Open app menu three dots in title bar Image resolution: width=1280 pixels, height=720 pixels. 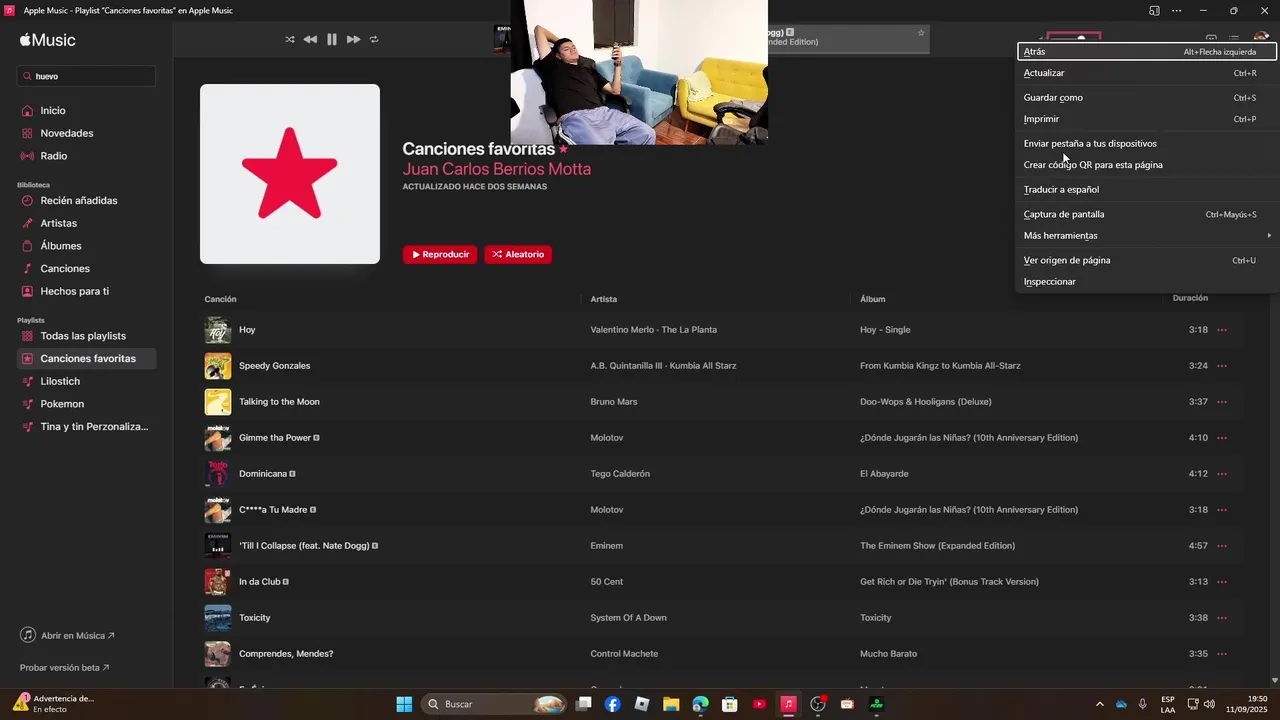(1176, 11)
